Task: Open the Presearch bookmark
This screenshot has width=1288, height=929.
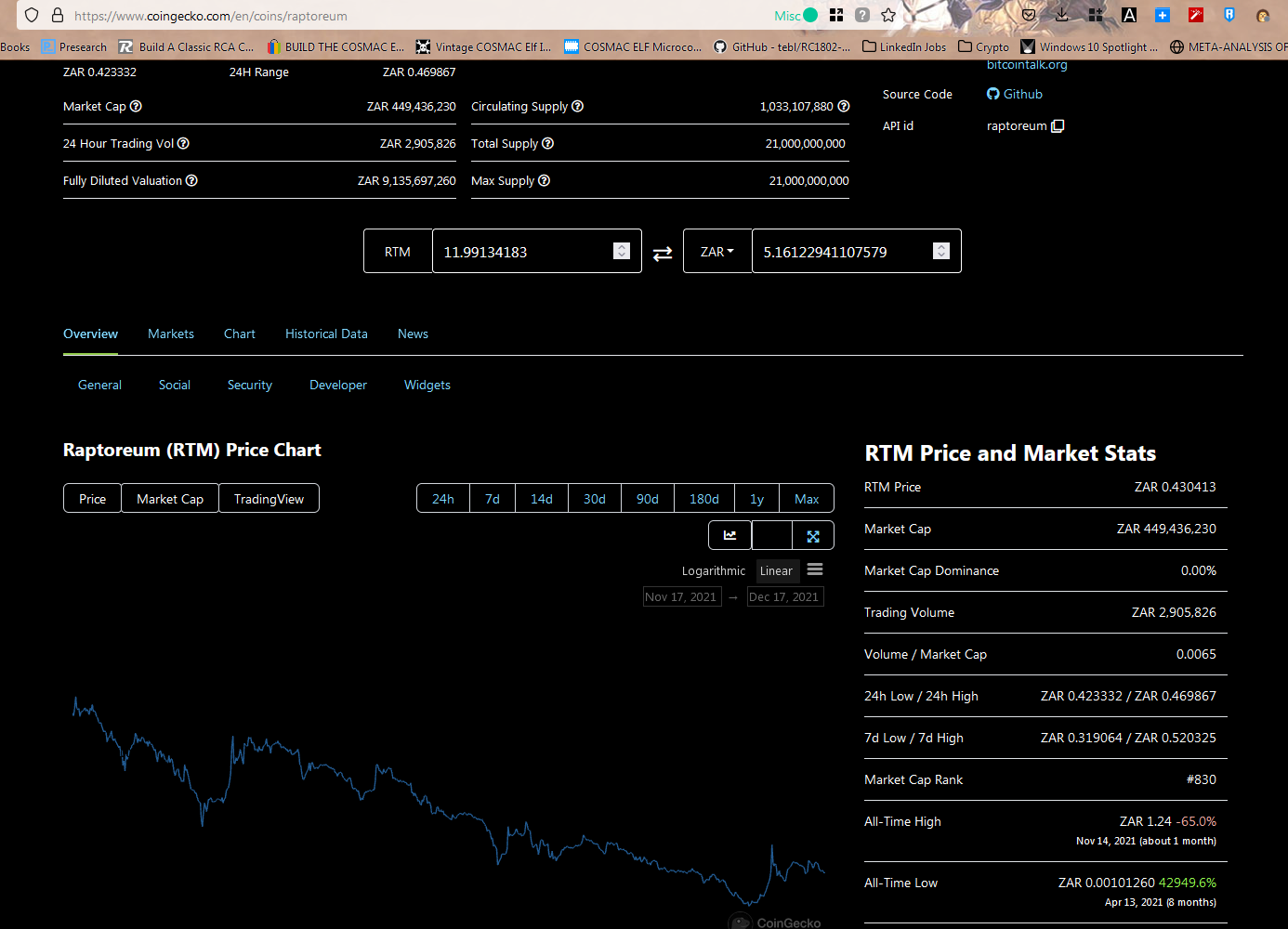Action: tap(74, 46)
